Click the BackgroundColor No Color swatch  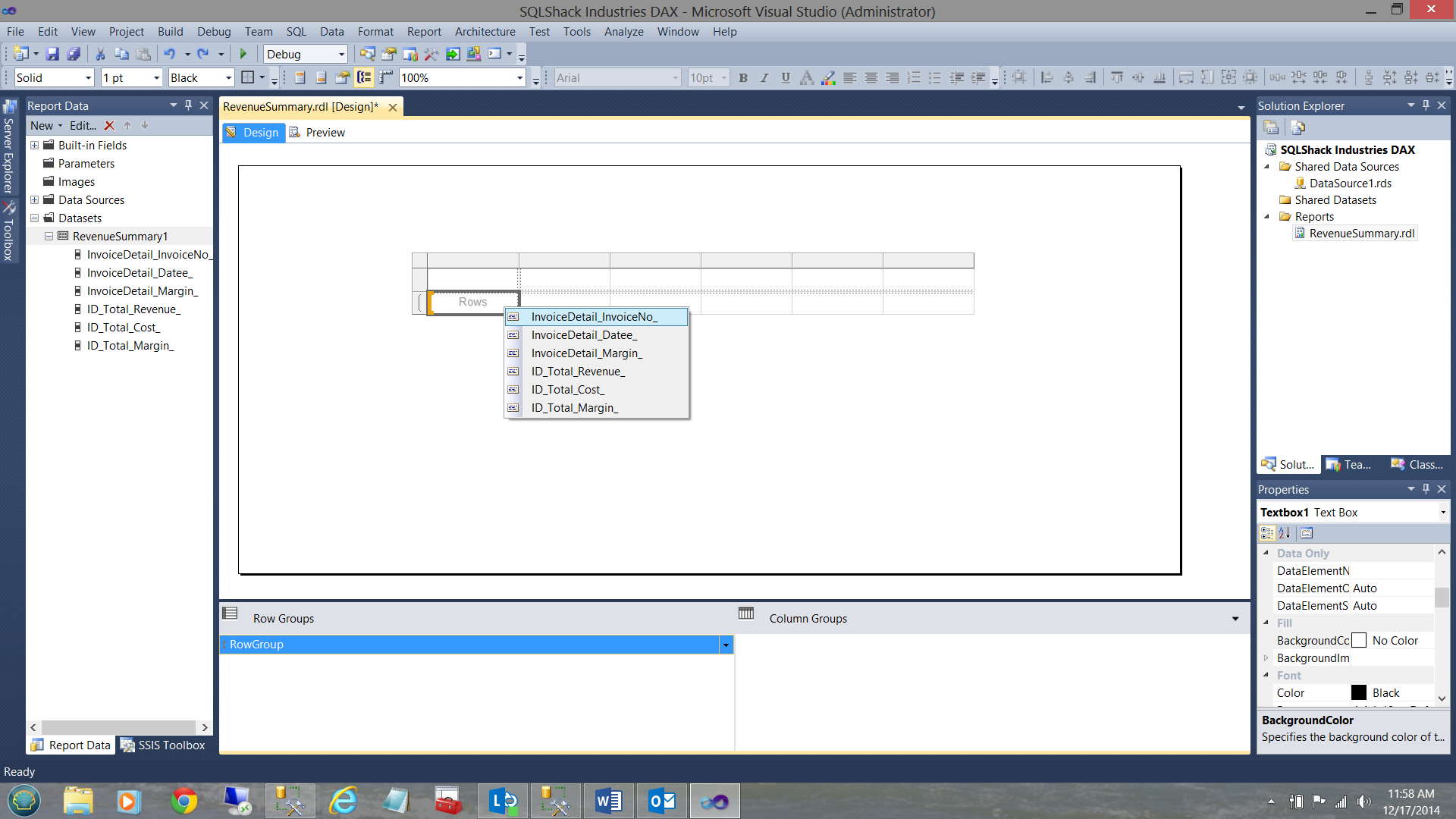pos(1359,641)
